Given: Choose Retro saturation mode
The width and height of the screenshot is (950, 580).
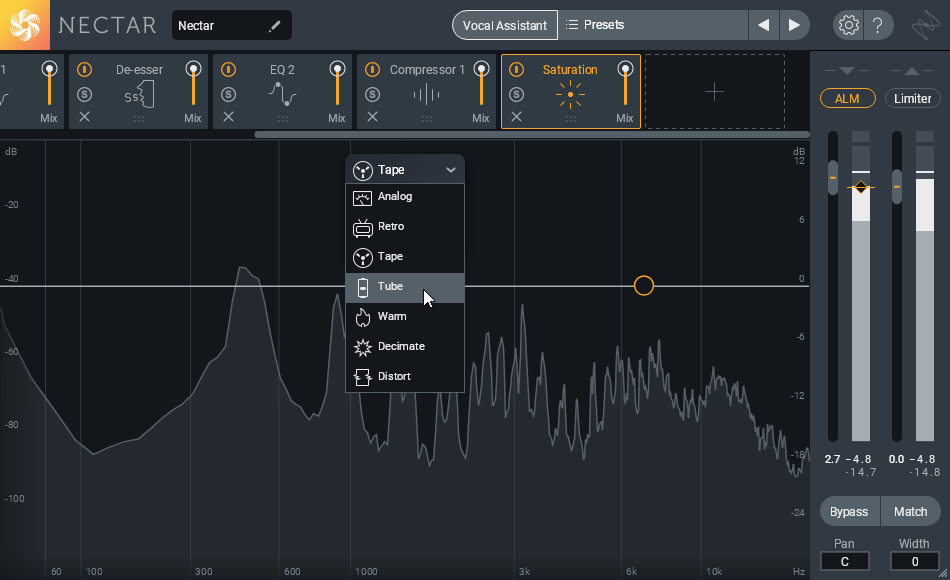Looking at the screenshot, I should coord(405,227).
